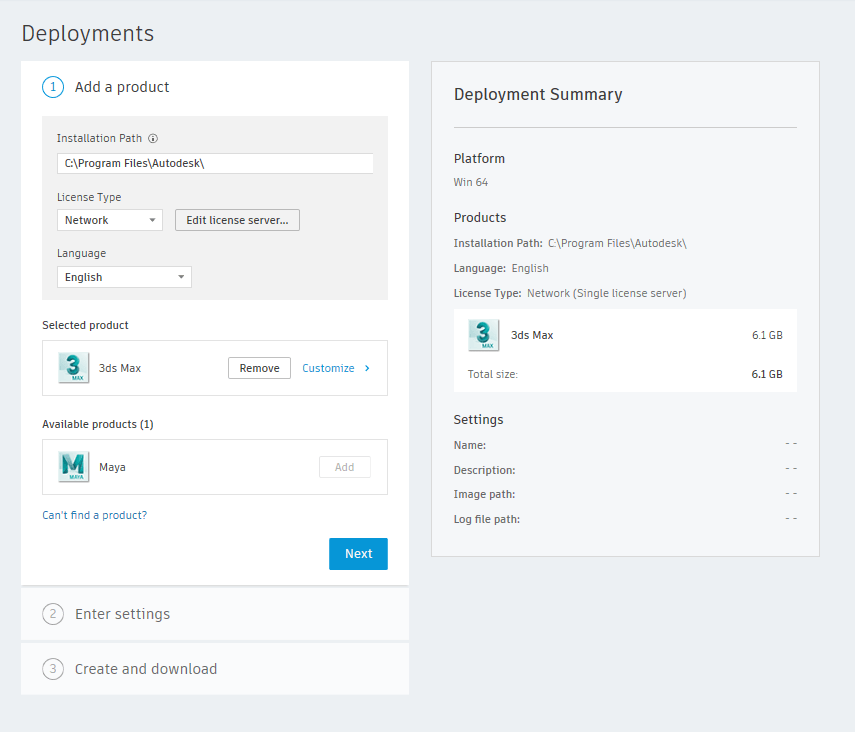855x732 pixels.
Task: Open the License Type dropdown
Action: [x=110, y=220]
